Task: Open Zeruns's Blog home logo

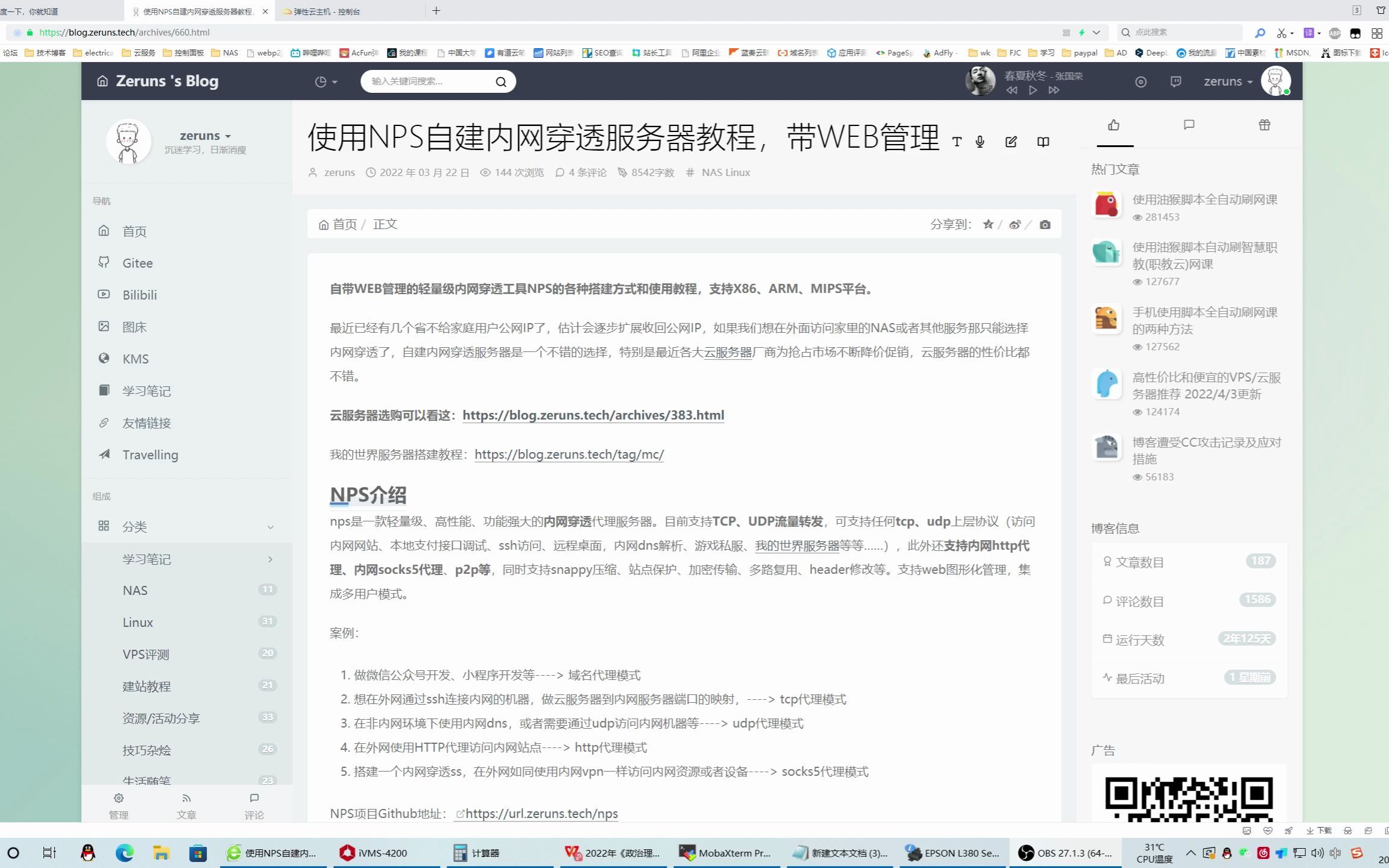Action: click(x=157, y=81)
